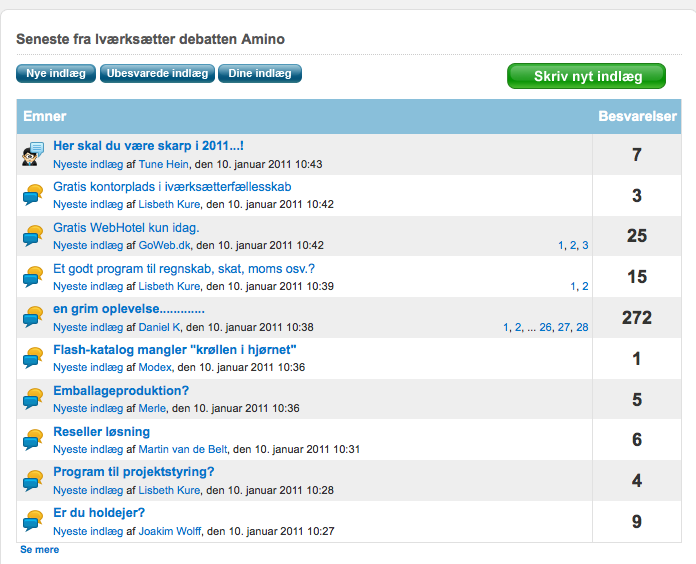Go to page 2 of 'Et godt program' topic

(585, 286)
